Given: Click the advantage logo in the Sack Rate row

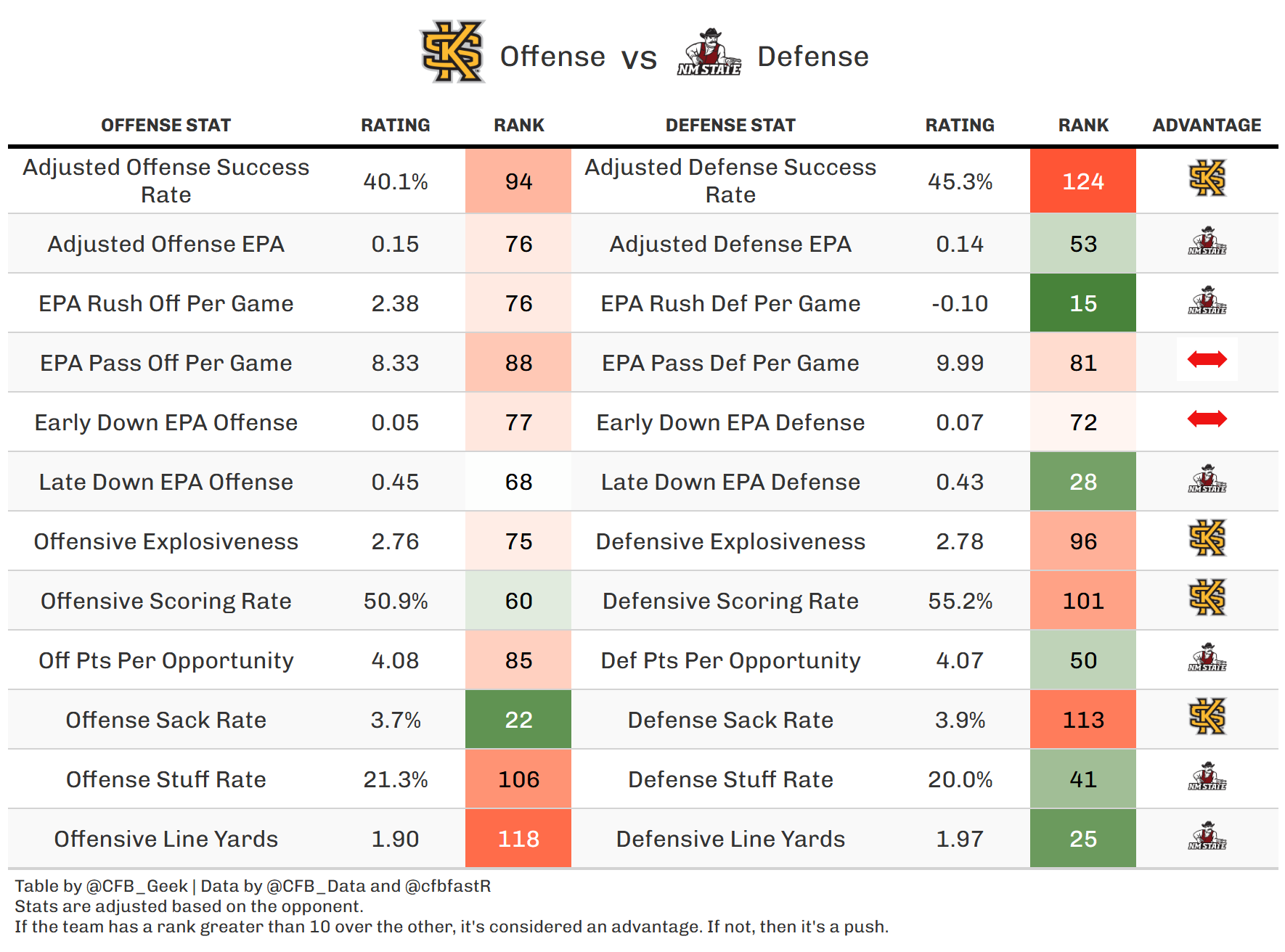Looking at the screenshot, I should click(x=1207, y=717).
